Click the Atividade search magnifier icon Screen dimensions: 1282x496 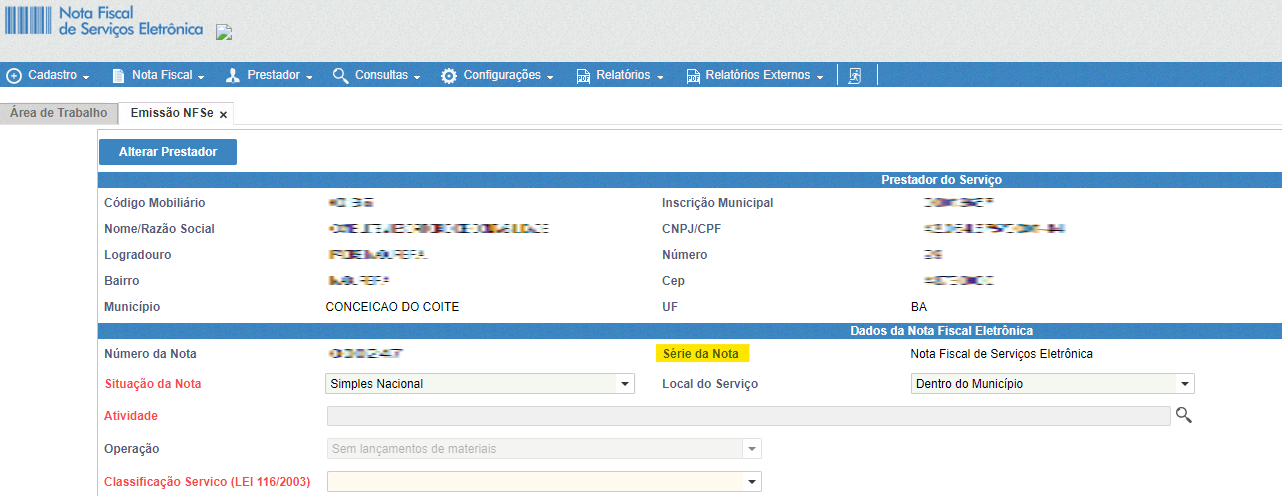point(1184,416)
